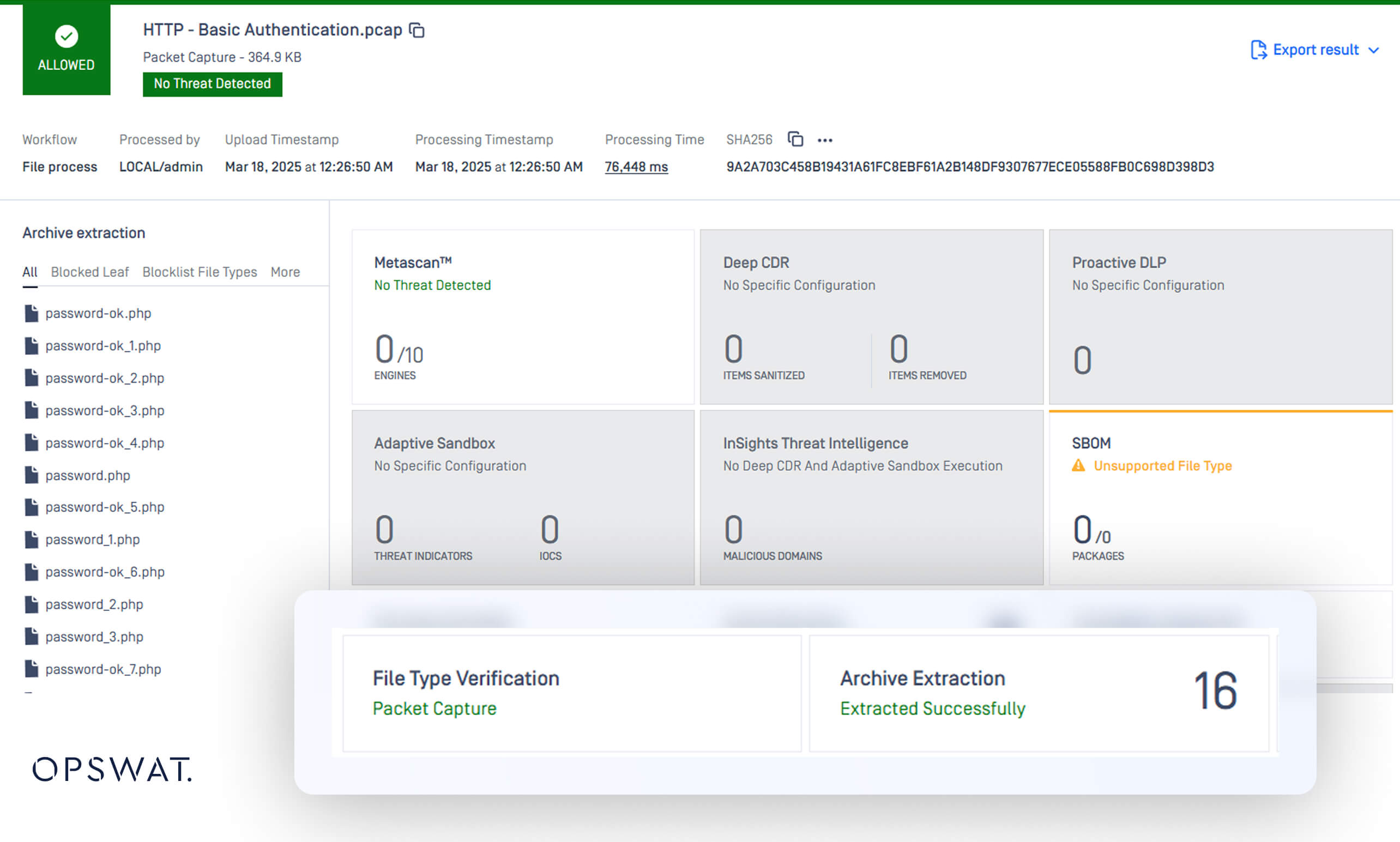Open the SBOM packages card
1400x842 pixels.
tap(1220, 498)
